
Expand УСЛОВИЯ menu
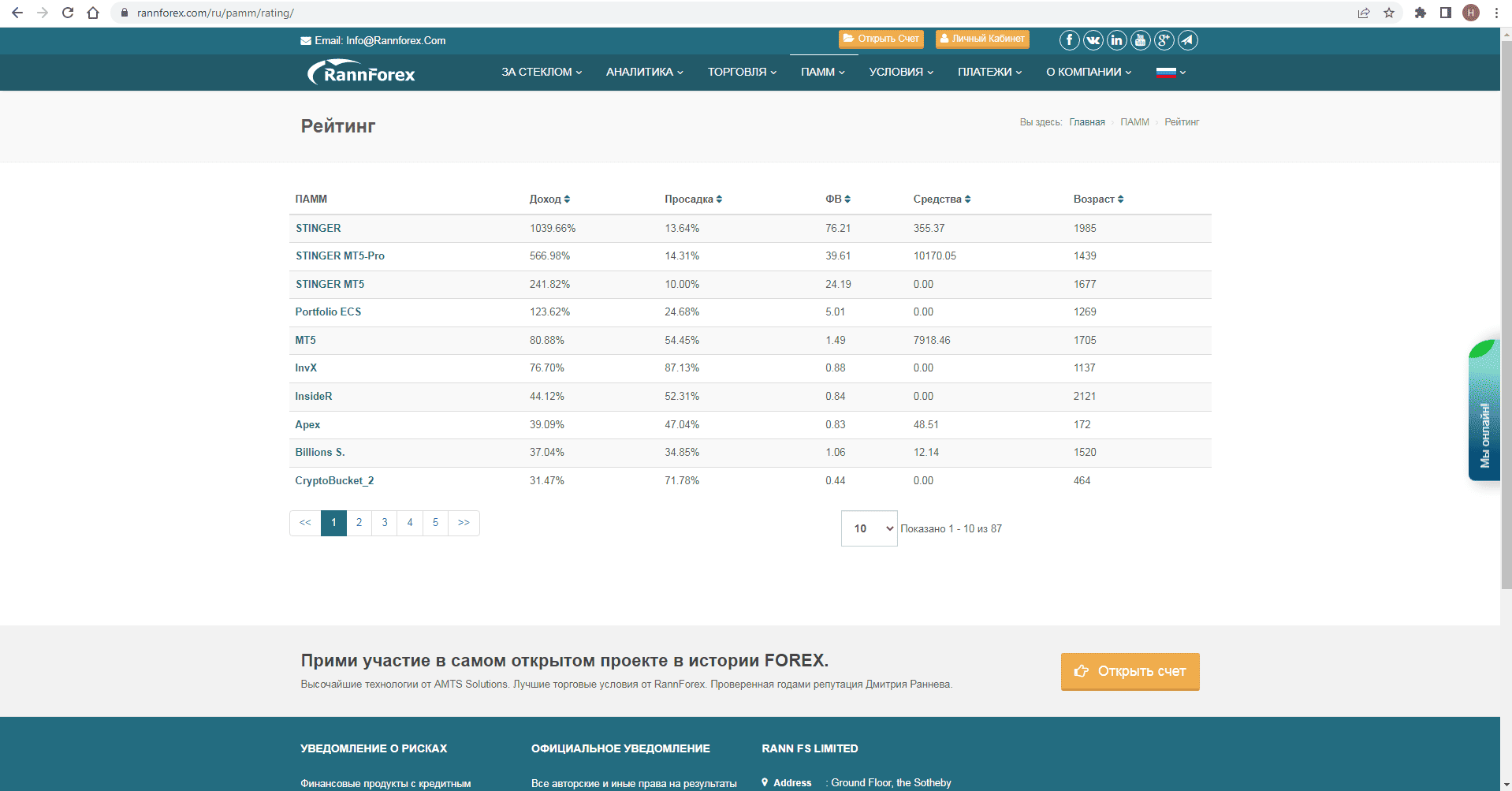[901, 72]
